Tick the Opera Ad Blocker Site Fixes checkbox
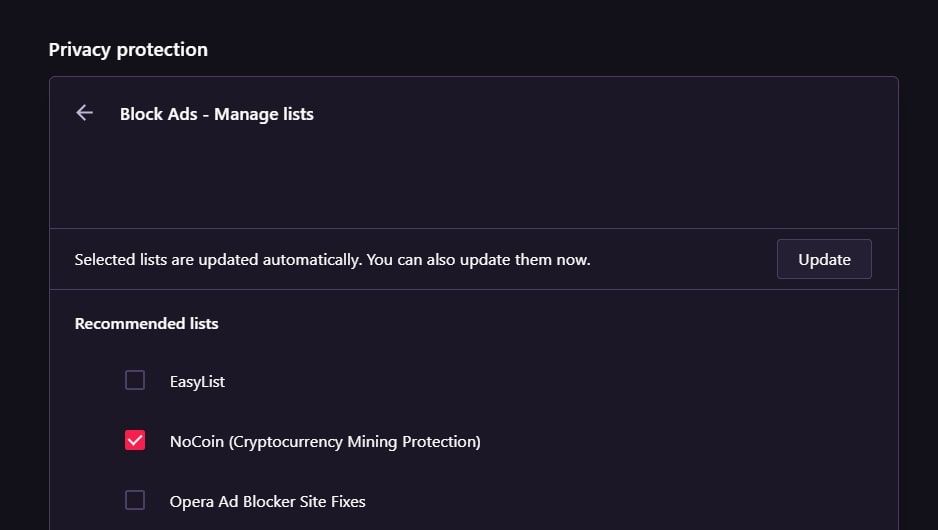The width and height of the screenshot is (938, 530). tap(135, 500)
